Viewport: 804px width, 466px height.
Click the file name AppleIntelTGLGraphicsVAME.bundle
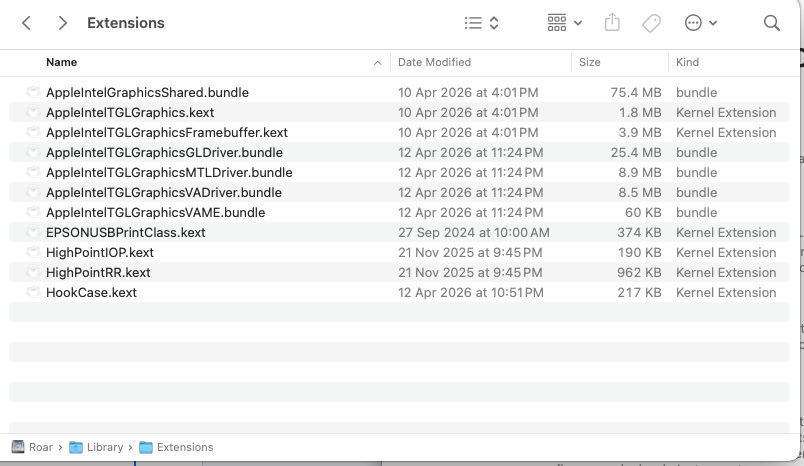pyautogui.click(x=155, y=213)
